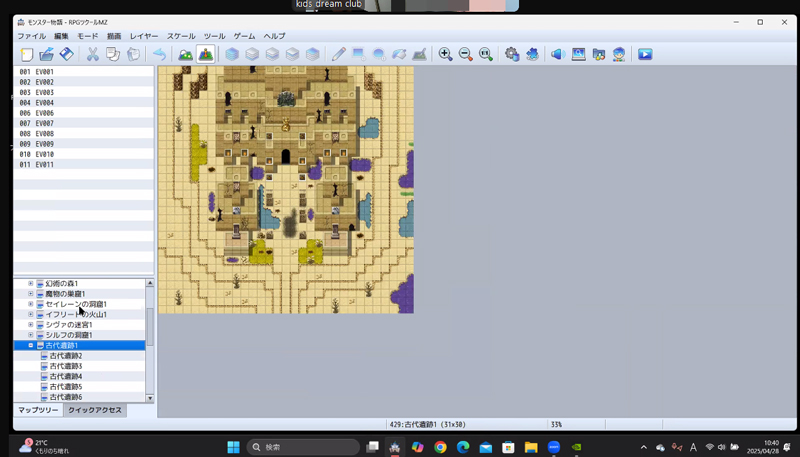Open the 描画 menu

[114, 36]
